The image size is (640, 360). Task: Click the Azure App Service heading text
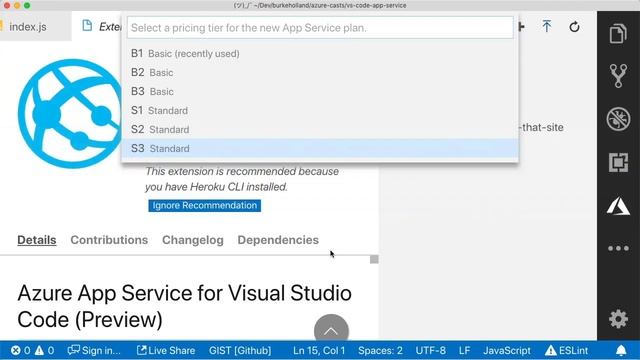point(184,306)
